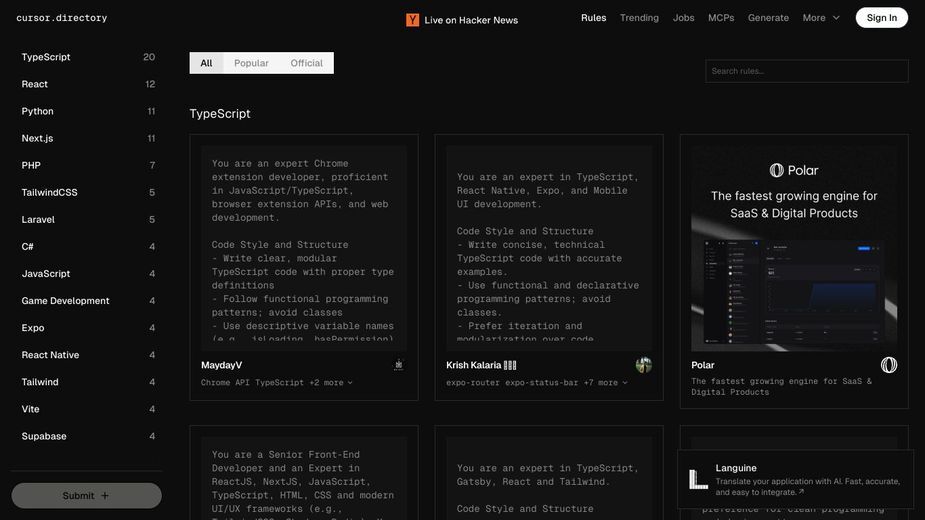The image size is (925, 520).
Task: Click the Languine logo icon
Action: click(698, 479)
